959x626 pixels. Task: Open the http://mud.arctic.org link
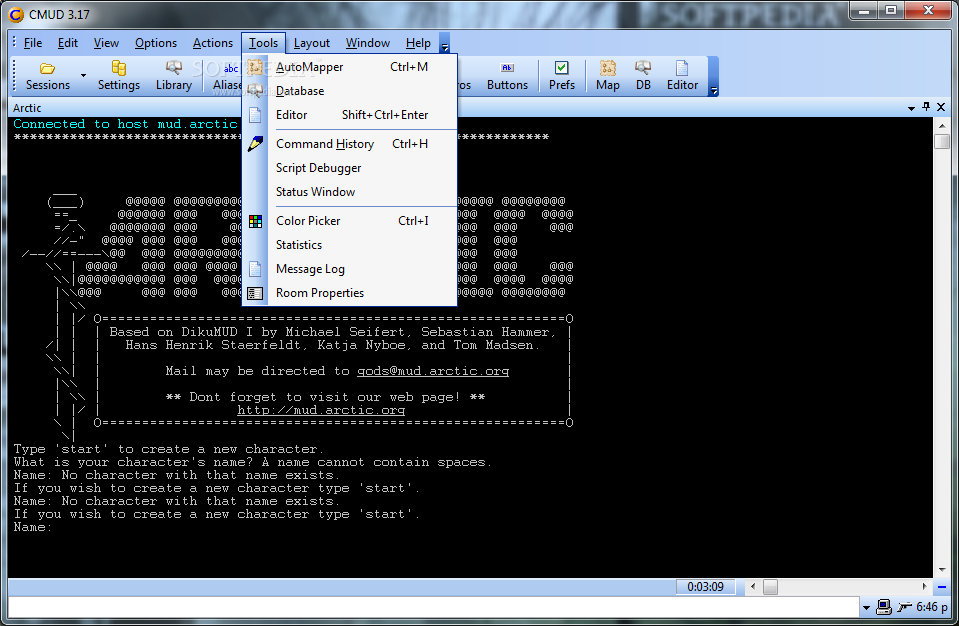[x=321, y=410]
